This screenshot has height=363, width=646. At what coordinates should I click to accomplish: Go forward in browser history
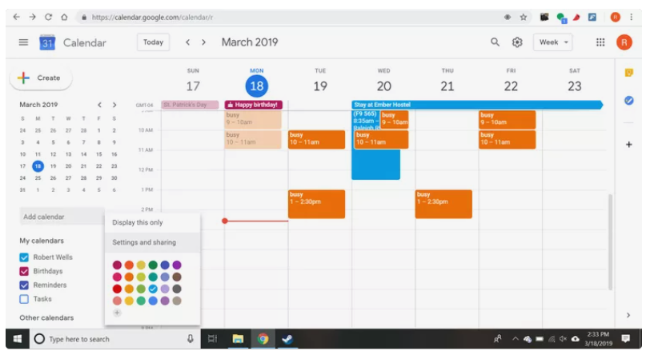click(33, 17)
